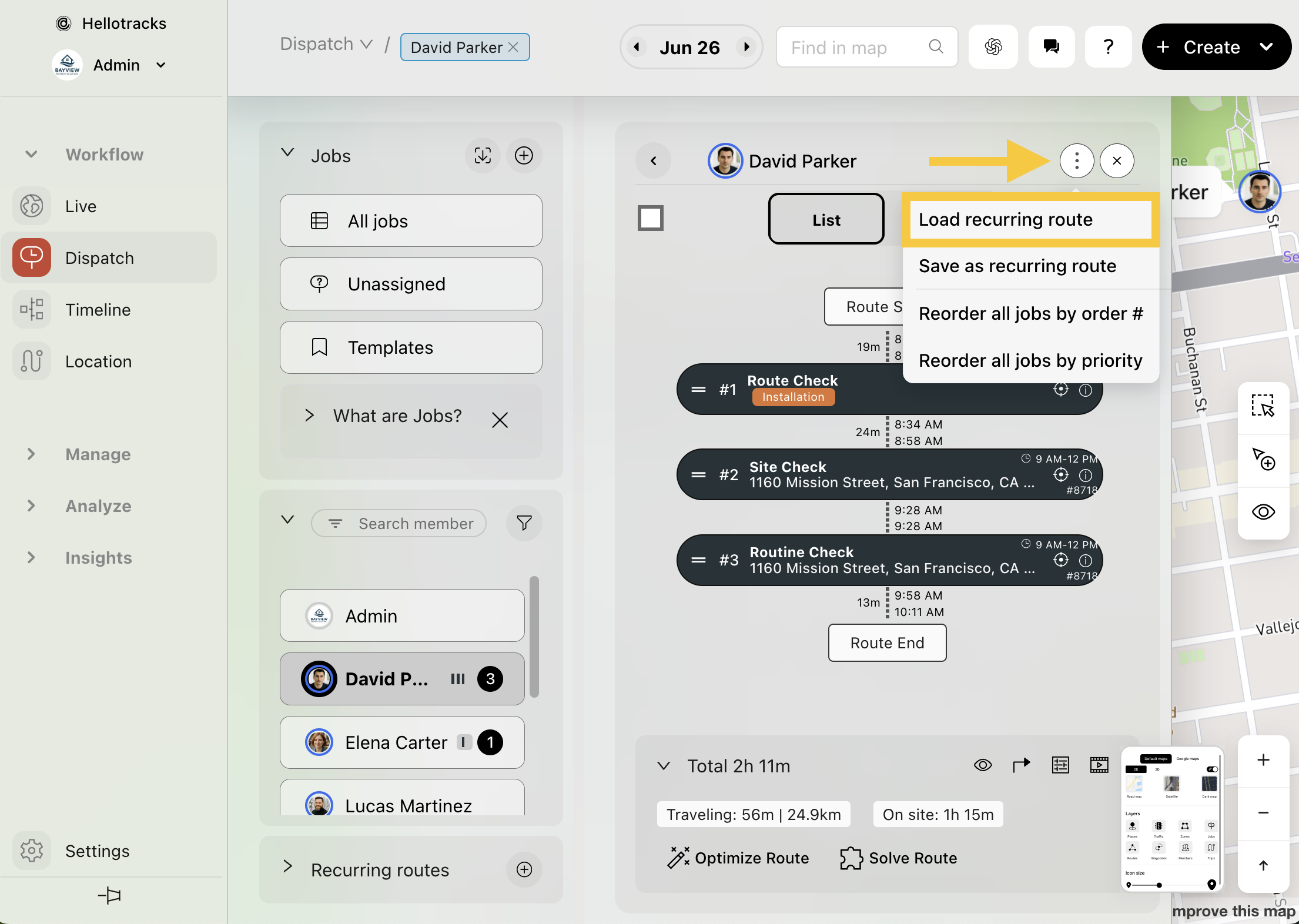The width and height of the screenshot is (1299, 924).
Task: Open the Location section
Action: click(109, 361)
